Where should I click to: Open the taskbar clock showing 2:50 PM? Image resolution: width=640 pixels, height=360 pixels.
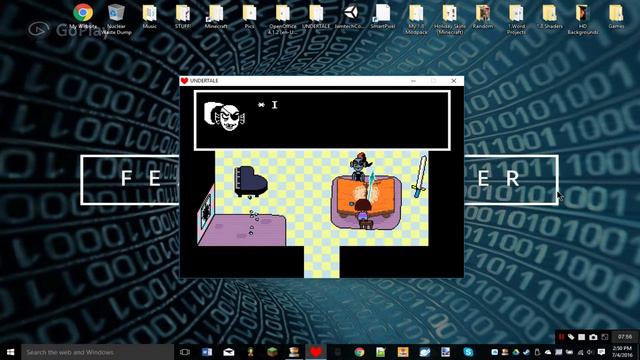point(622,352)
